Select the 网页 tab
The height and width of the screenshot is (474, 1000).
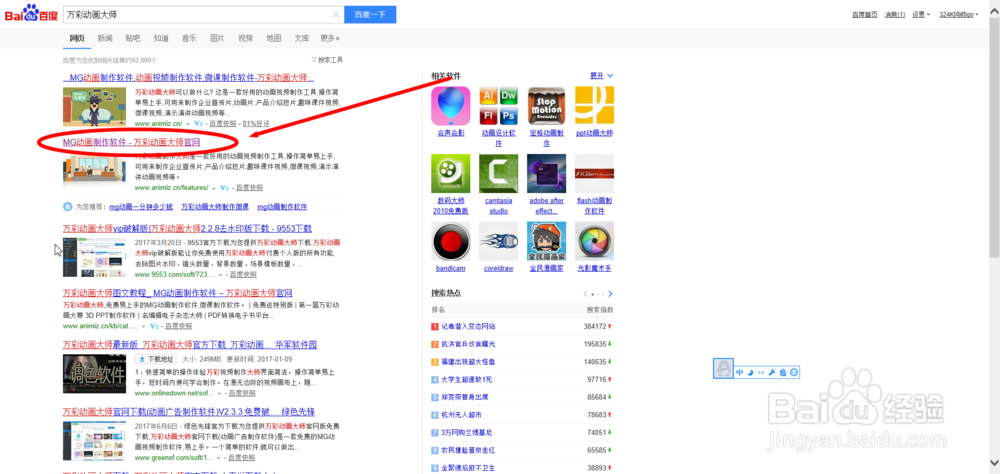point(77,38)
